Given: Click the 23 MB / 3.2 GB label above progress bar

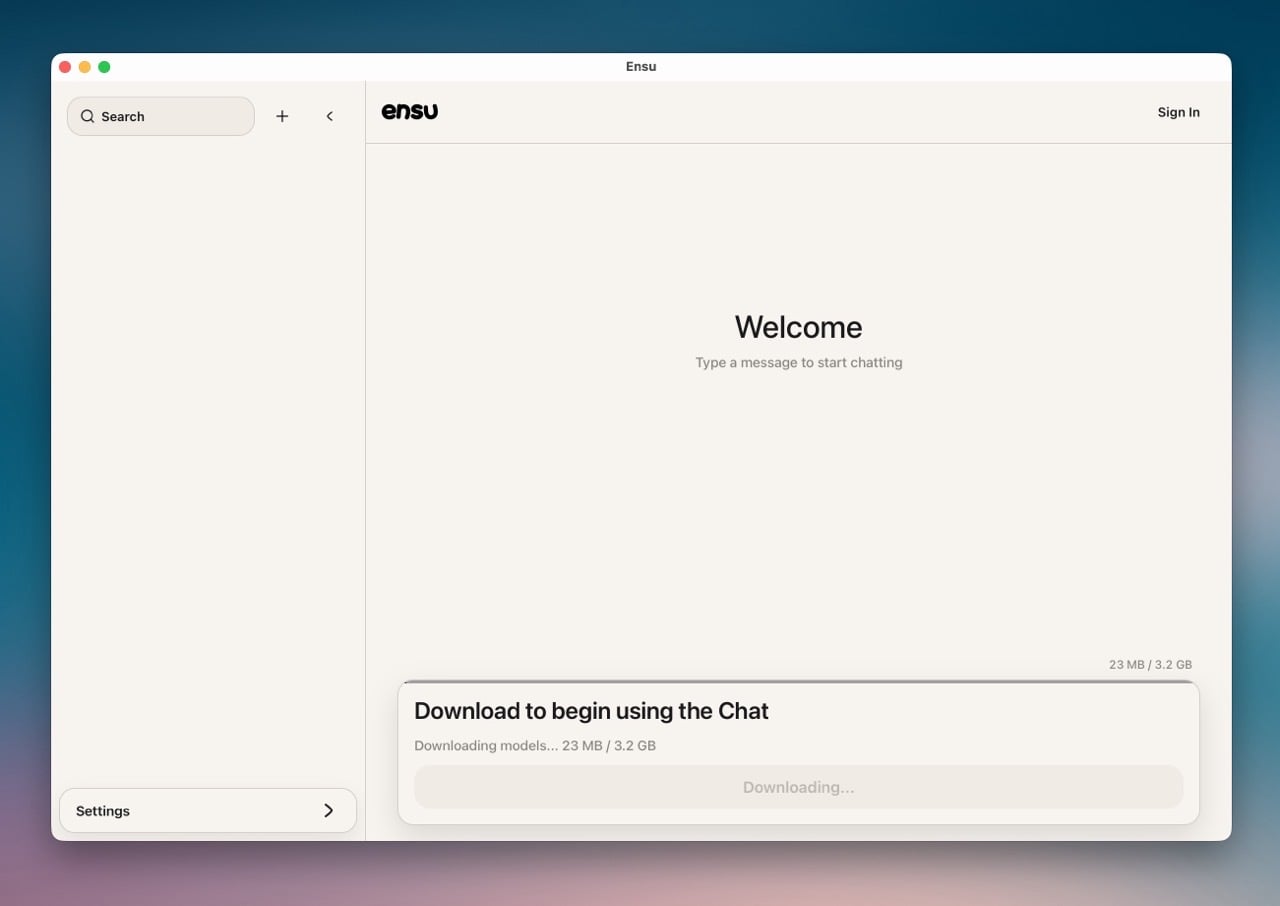Looking at the screenshot, I should tap(1150, 665).
